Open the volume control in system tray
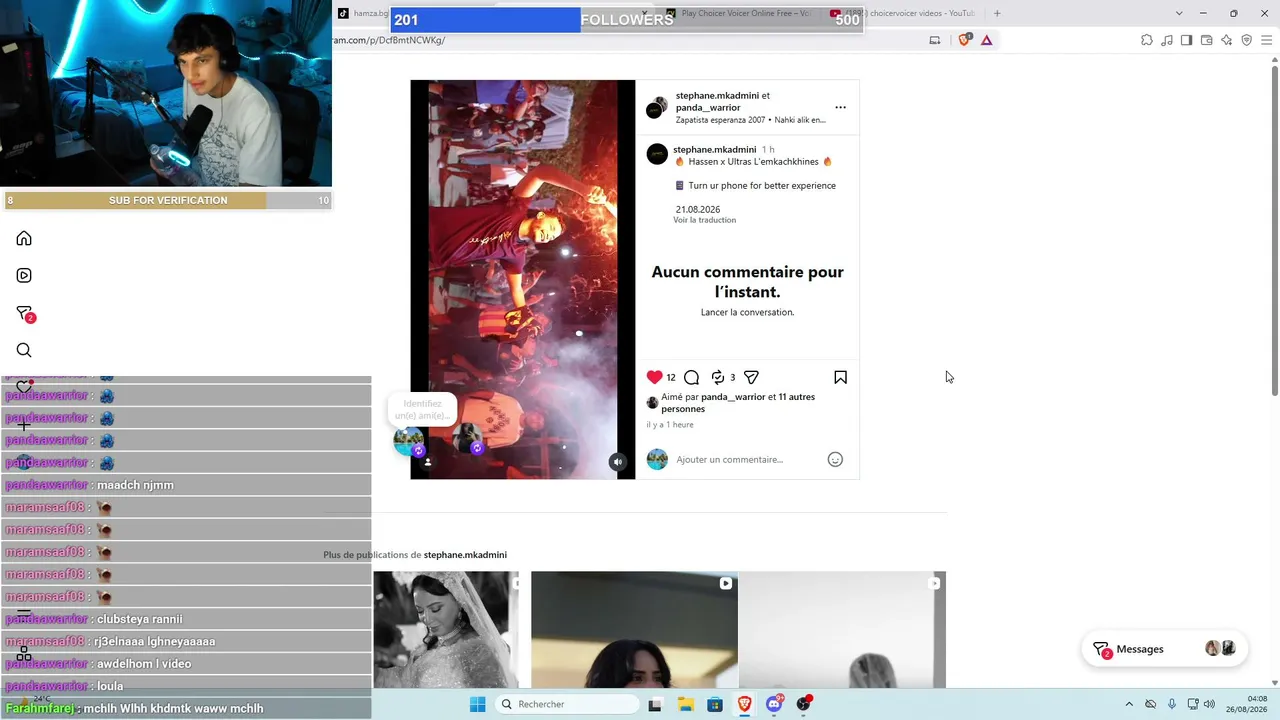Screen dimensions: 1280x720 click(1209, 704)
